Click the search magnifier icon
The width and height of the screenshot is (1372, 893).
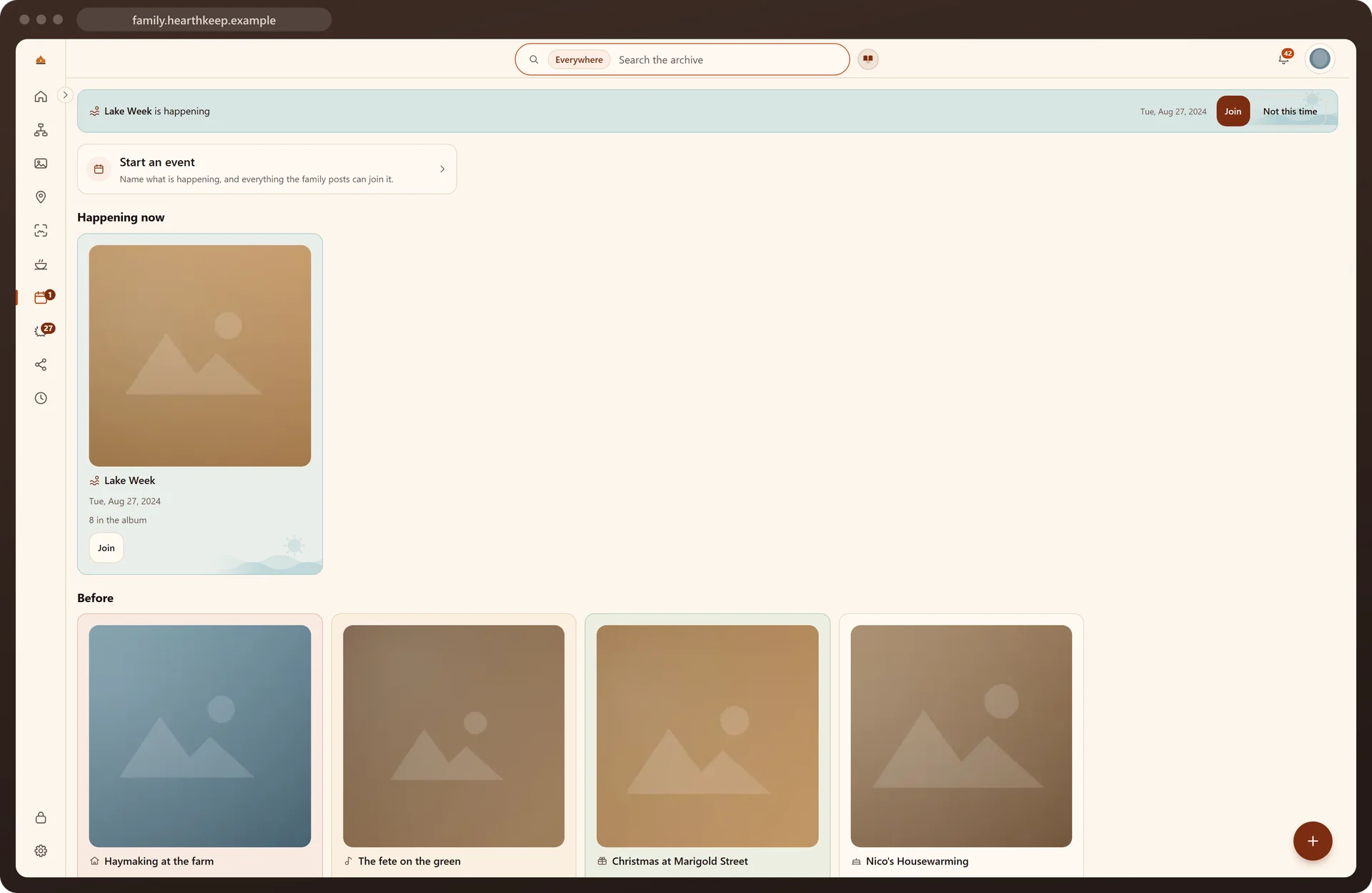click(534, 60)
